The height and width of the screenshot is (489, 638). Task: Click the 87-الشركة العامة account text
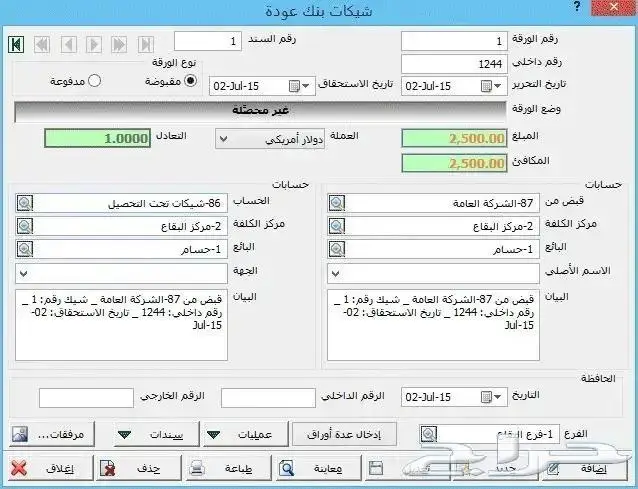coord(493,203)
